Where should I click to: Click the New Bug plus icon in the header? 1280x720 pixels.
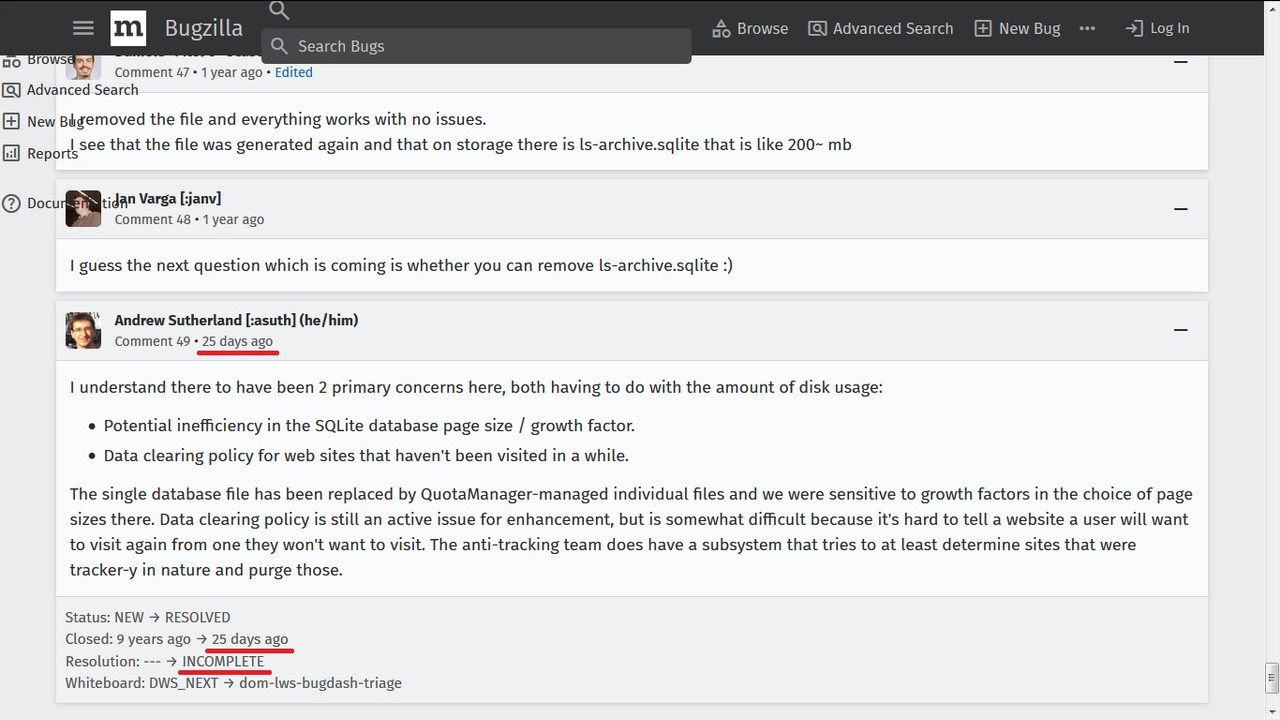click(x=983, y=29)
